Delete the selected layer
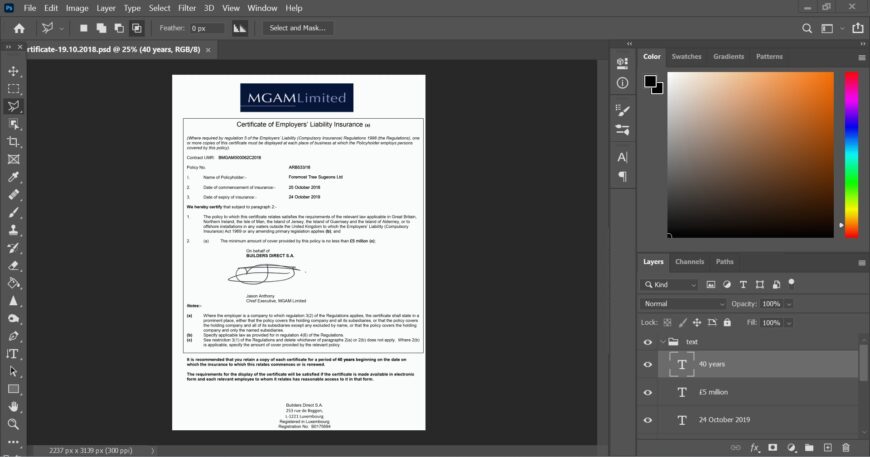This screenshot has height=457, width=870. (846, 447)
